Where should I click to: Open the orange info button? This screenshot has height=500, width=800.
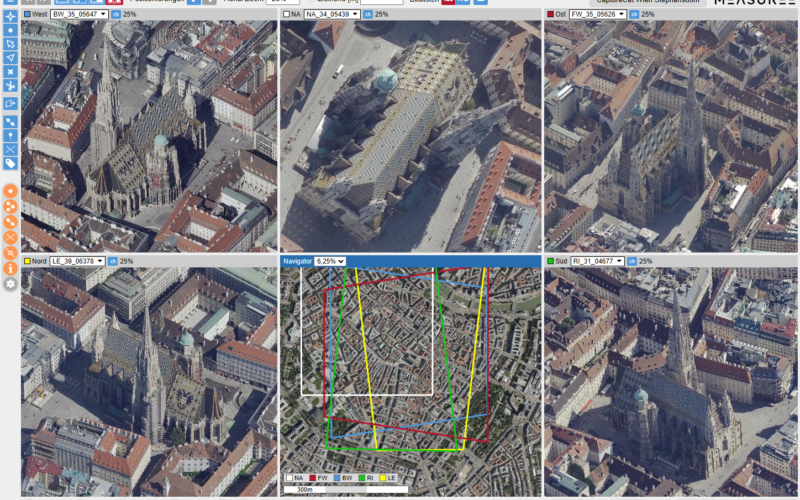pos(10,268)
